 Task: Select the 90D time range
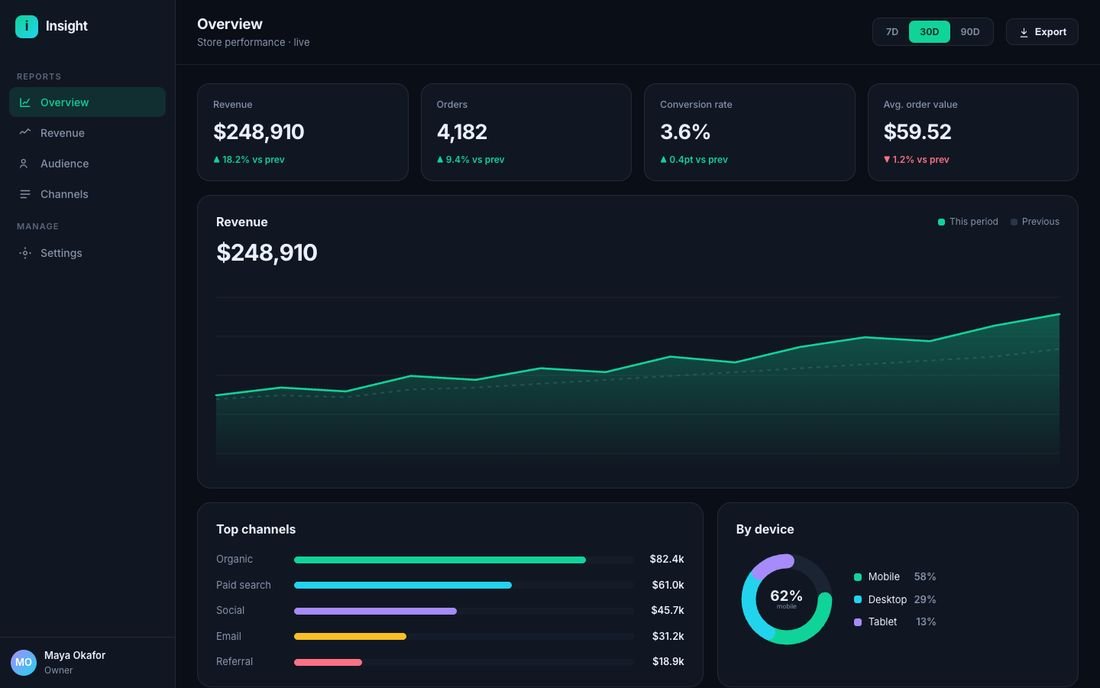tap(970, 32)
